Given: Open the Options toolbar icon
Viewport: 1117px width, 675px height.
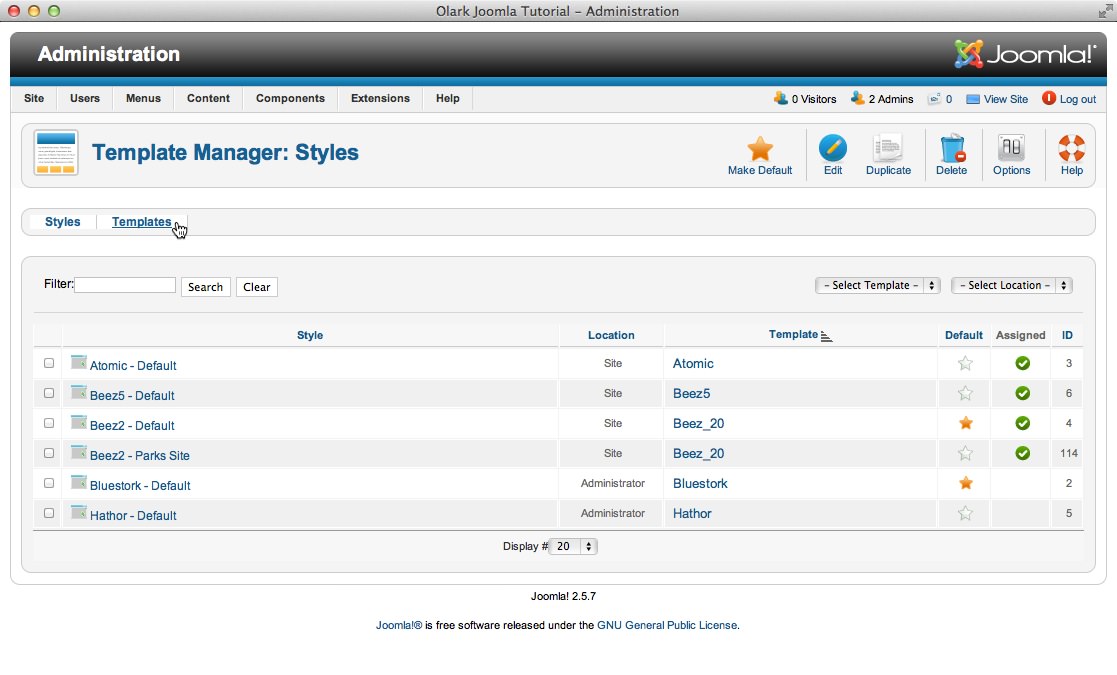Looking at the screenshot, I should click(x=1011, y=150).
